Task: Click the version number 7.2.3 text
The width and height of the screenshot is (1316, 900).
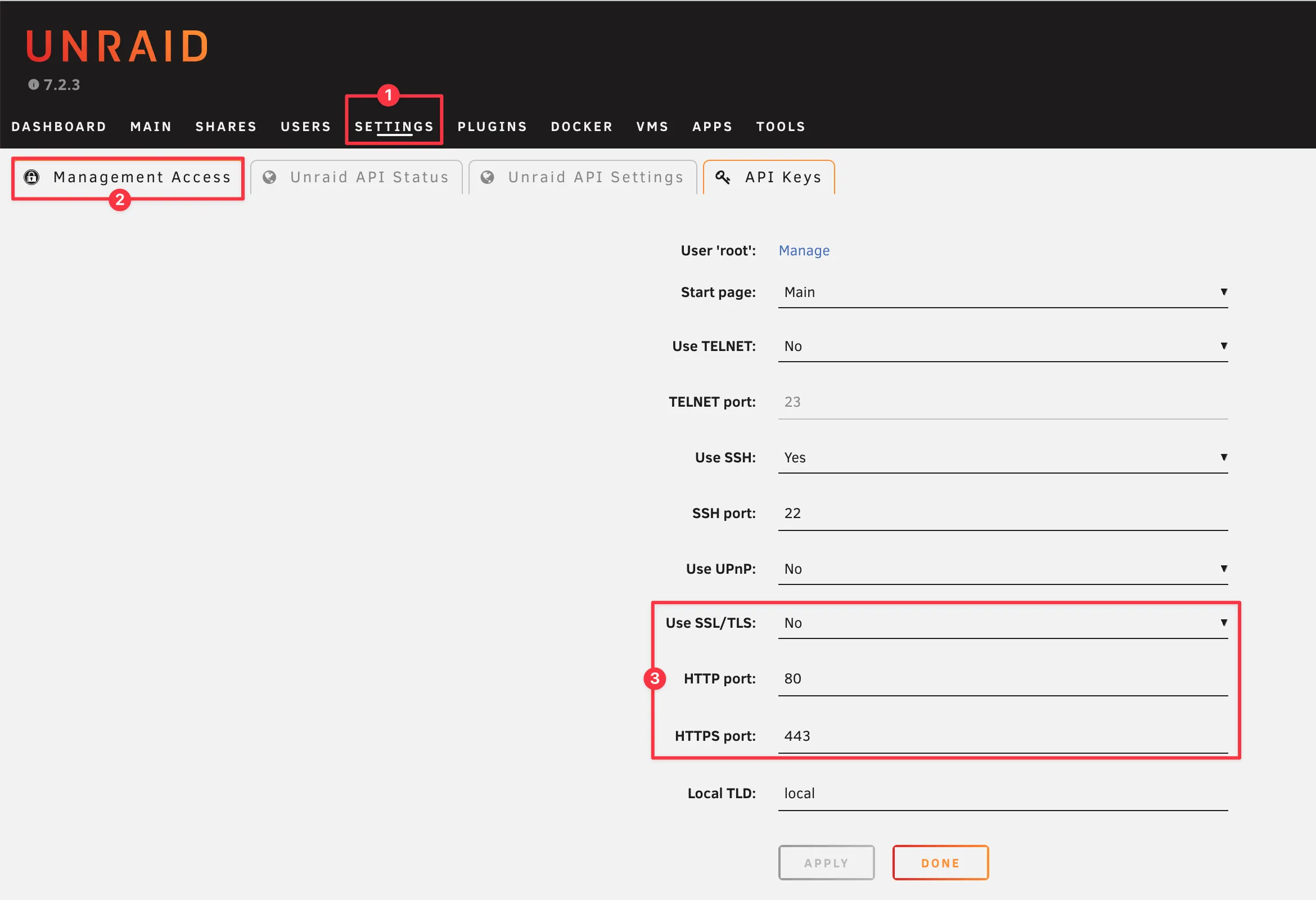Action: pyautogui.click(x=62, y=85)
